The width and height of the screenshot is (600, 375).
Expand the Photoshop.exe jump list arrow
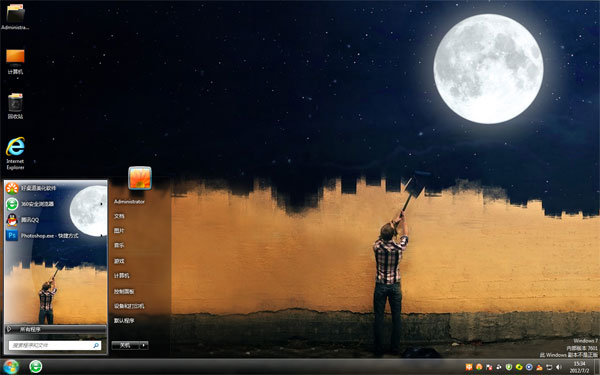101,235
